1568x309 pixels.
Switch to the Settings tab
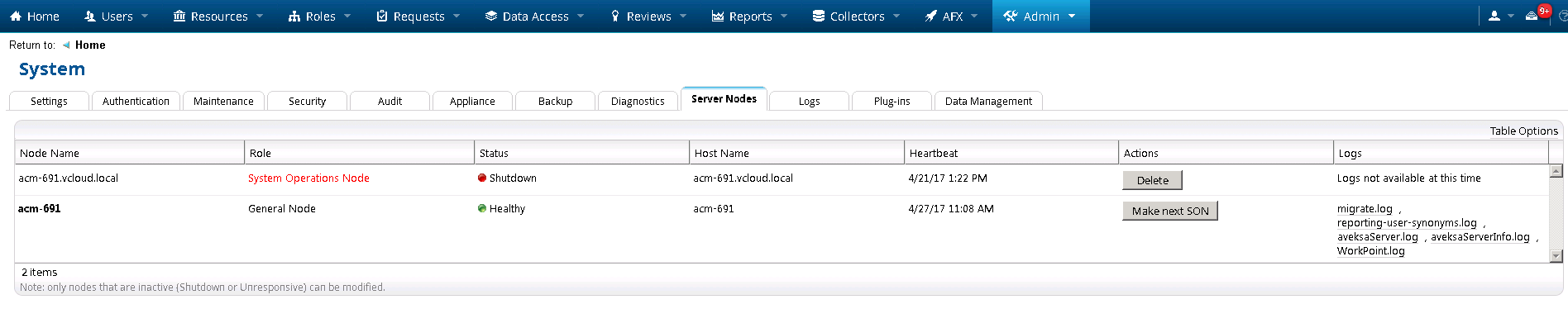(x=49, y=101)
